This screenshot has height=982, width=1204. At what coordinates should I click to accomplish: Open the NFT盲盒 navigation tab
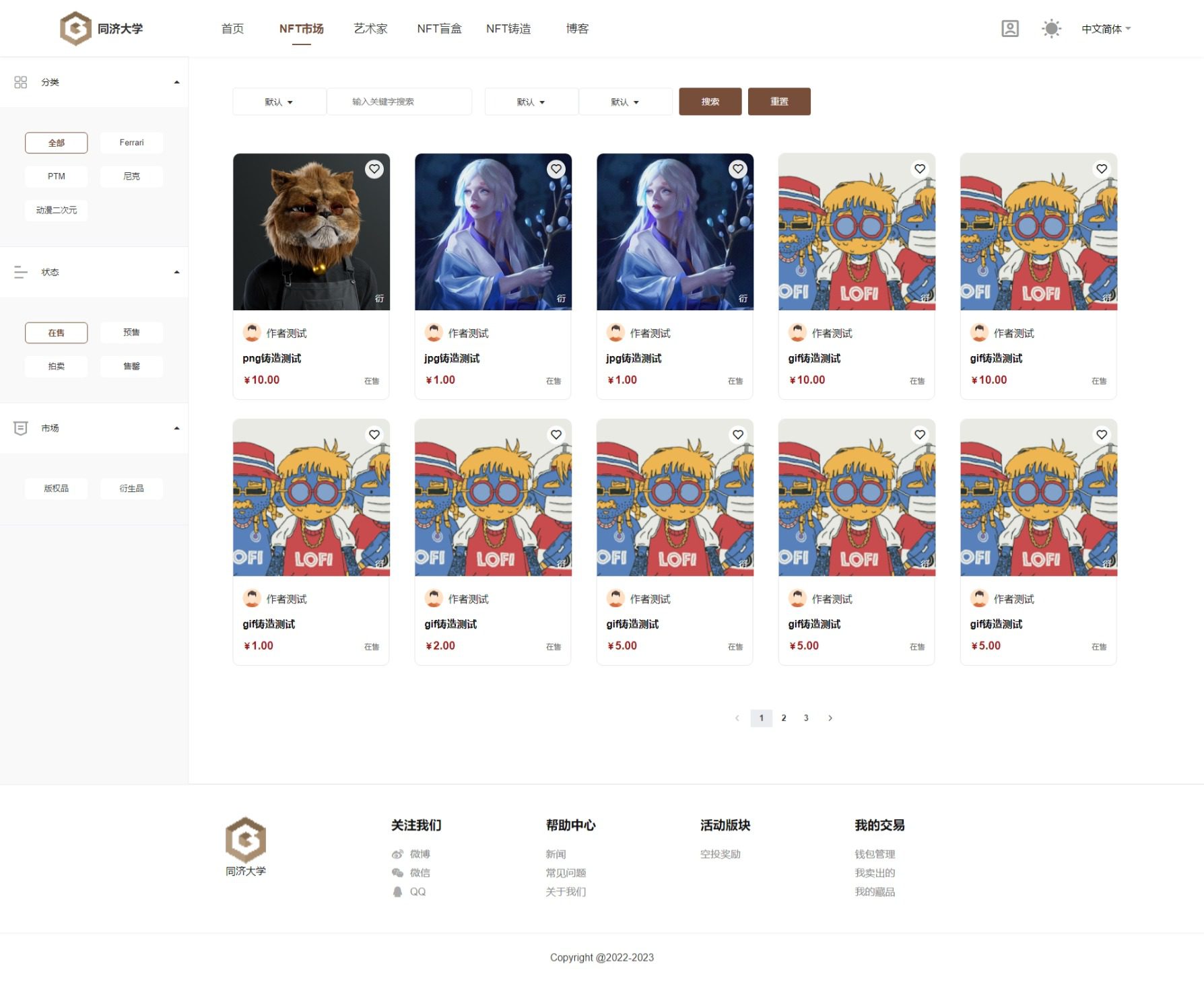(439, 28)
